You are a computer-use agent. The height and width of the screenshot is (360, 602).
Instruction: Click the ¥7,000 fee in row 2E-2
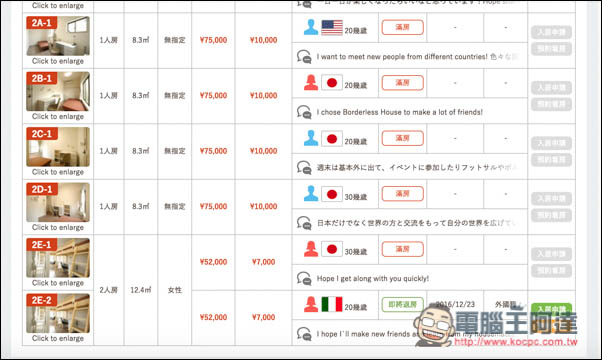pos(263,317)
